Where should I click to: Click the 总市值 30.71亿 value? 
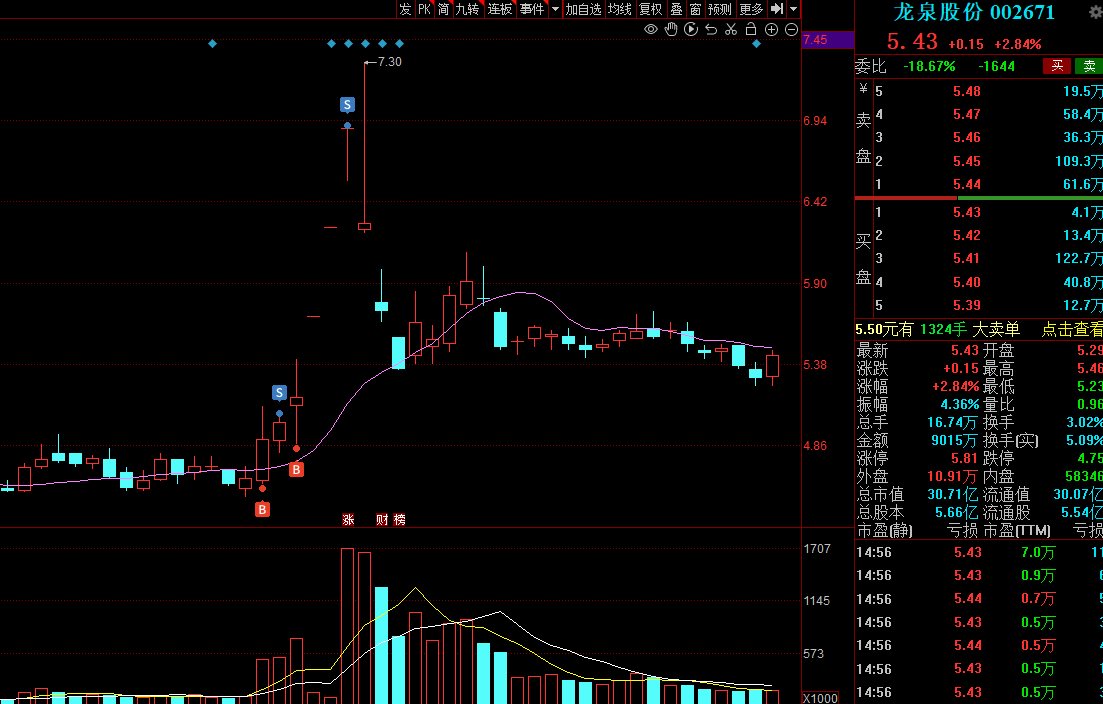click(952, 494)
